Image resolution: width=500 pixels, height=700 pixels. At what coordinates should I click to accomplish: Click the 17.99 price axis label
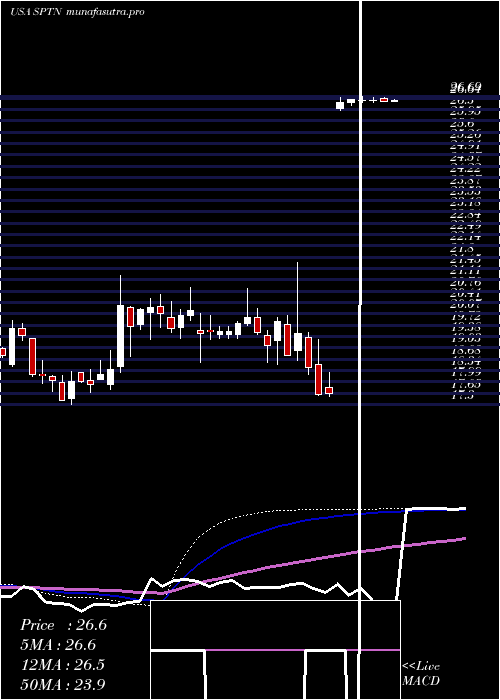(466, 373)
